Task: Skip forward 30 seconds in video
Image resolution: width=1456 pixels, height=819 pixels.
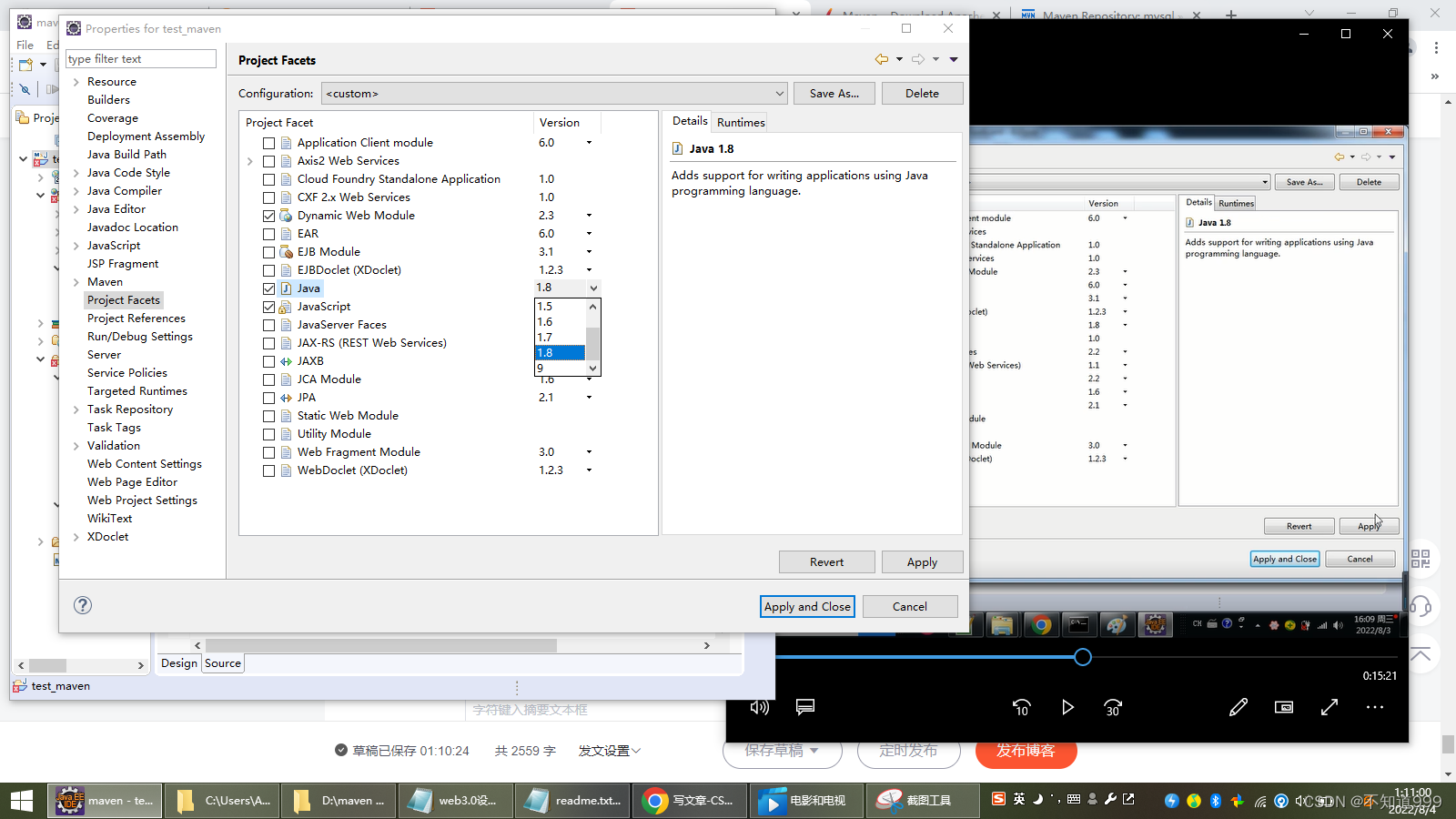Action: [x=1113, y=707]
